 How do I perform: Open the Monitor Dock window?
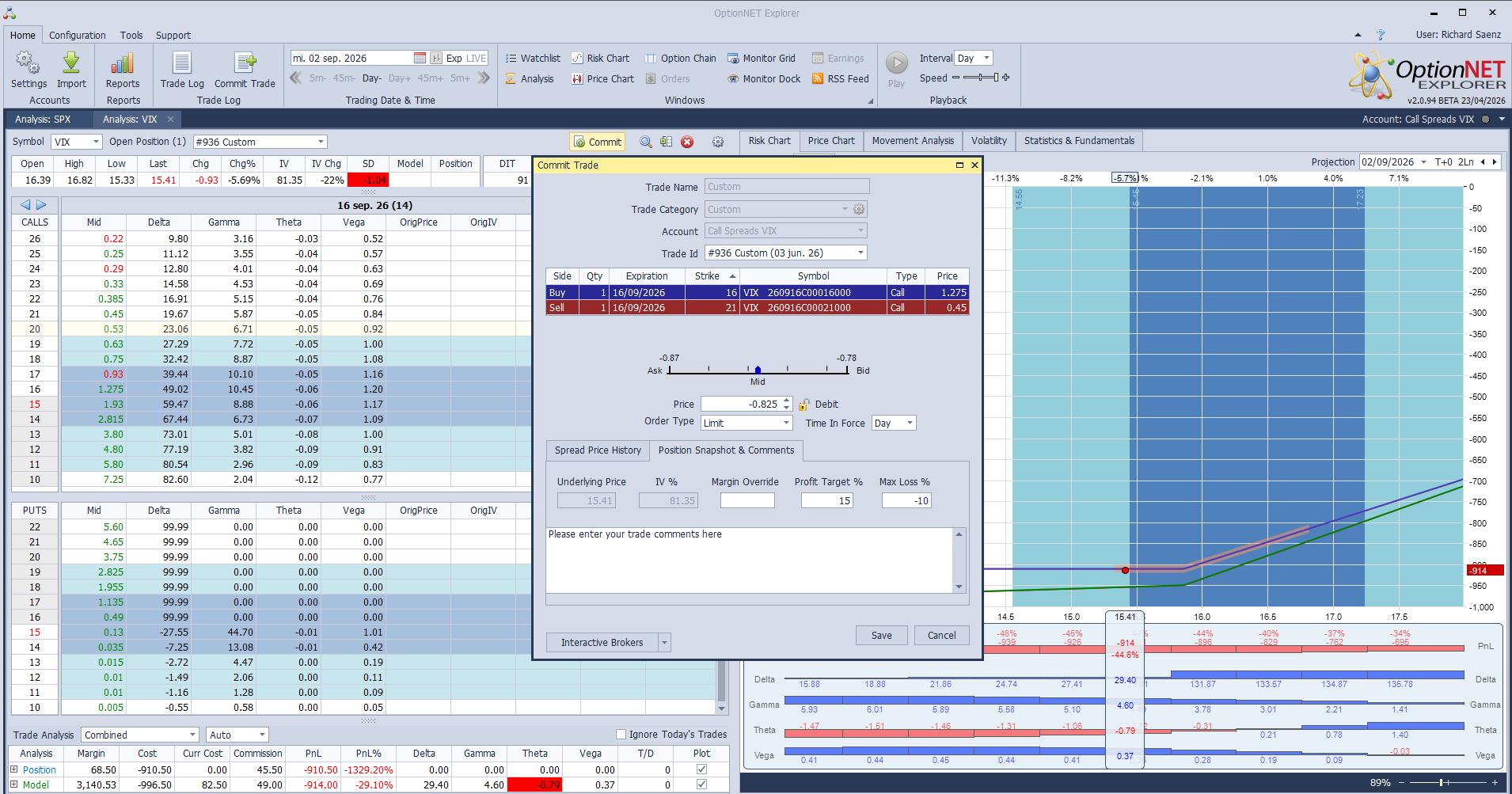[765, 78]
